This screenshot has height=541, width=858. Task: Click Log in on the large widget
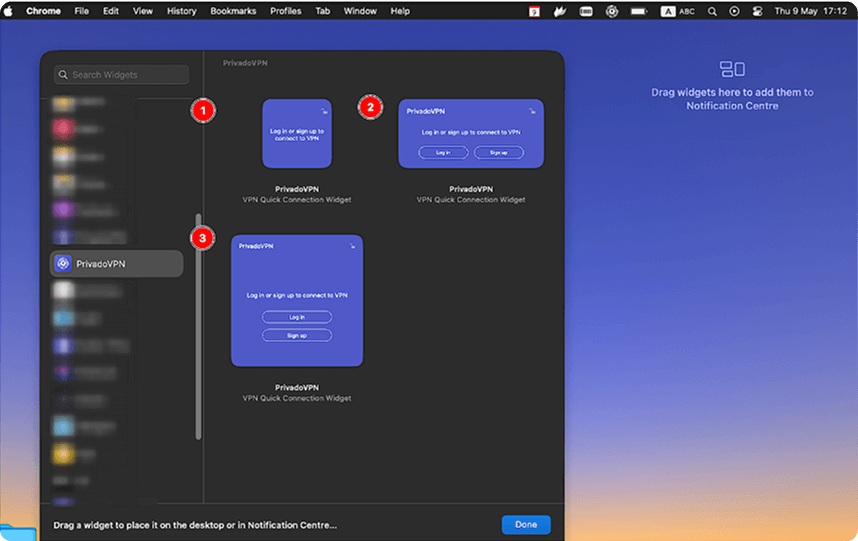[297, 317]
